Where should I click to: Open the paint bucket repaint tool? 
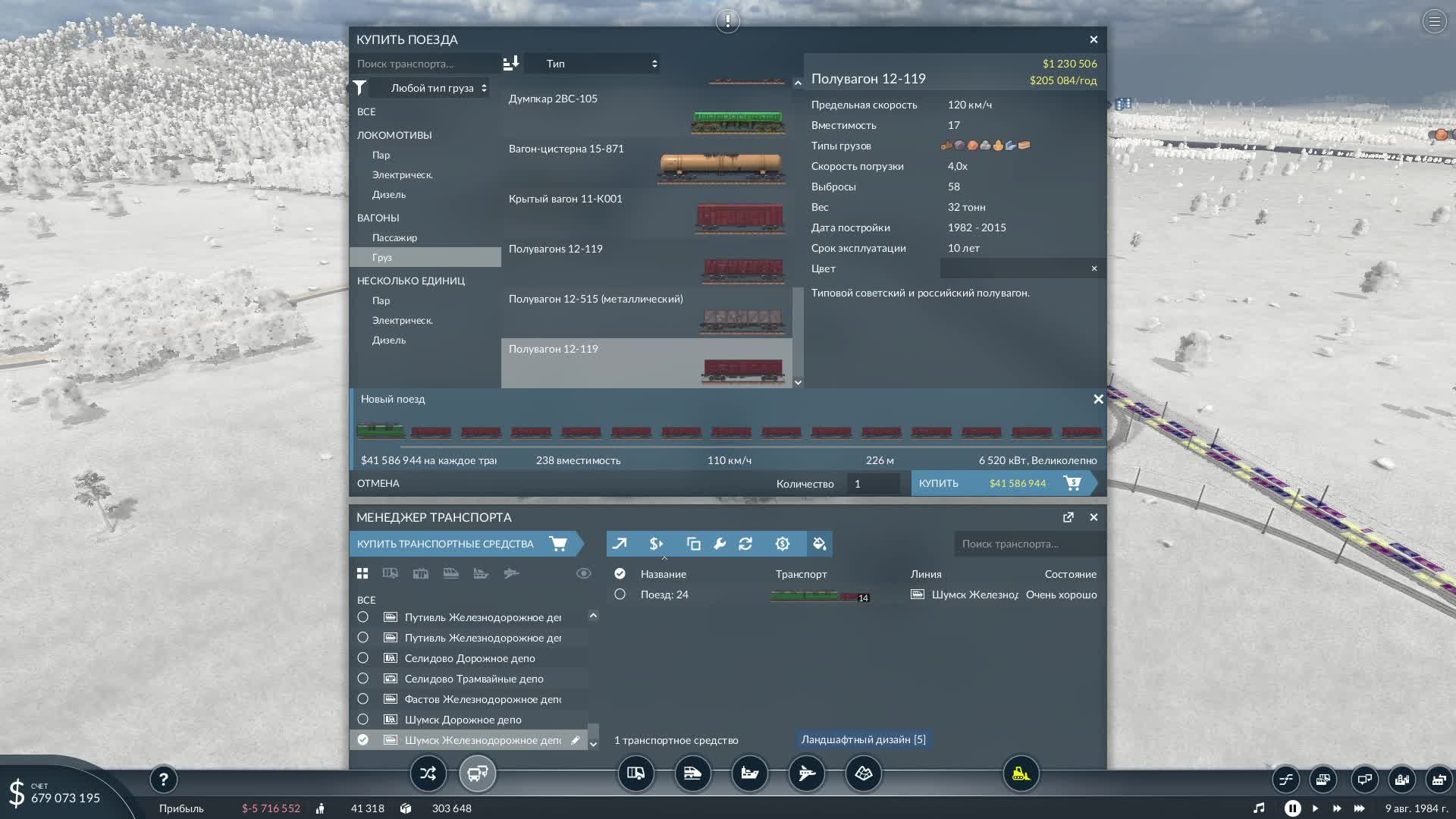coord(819,544)
